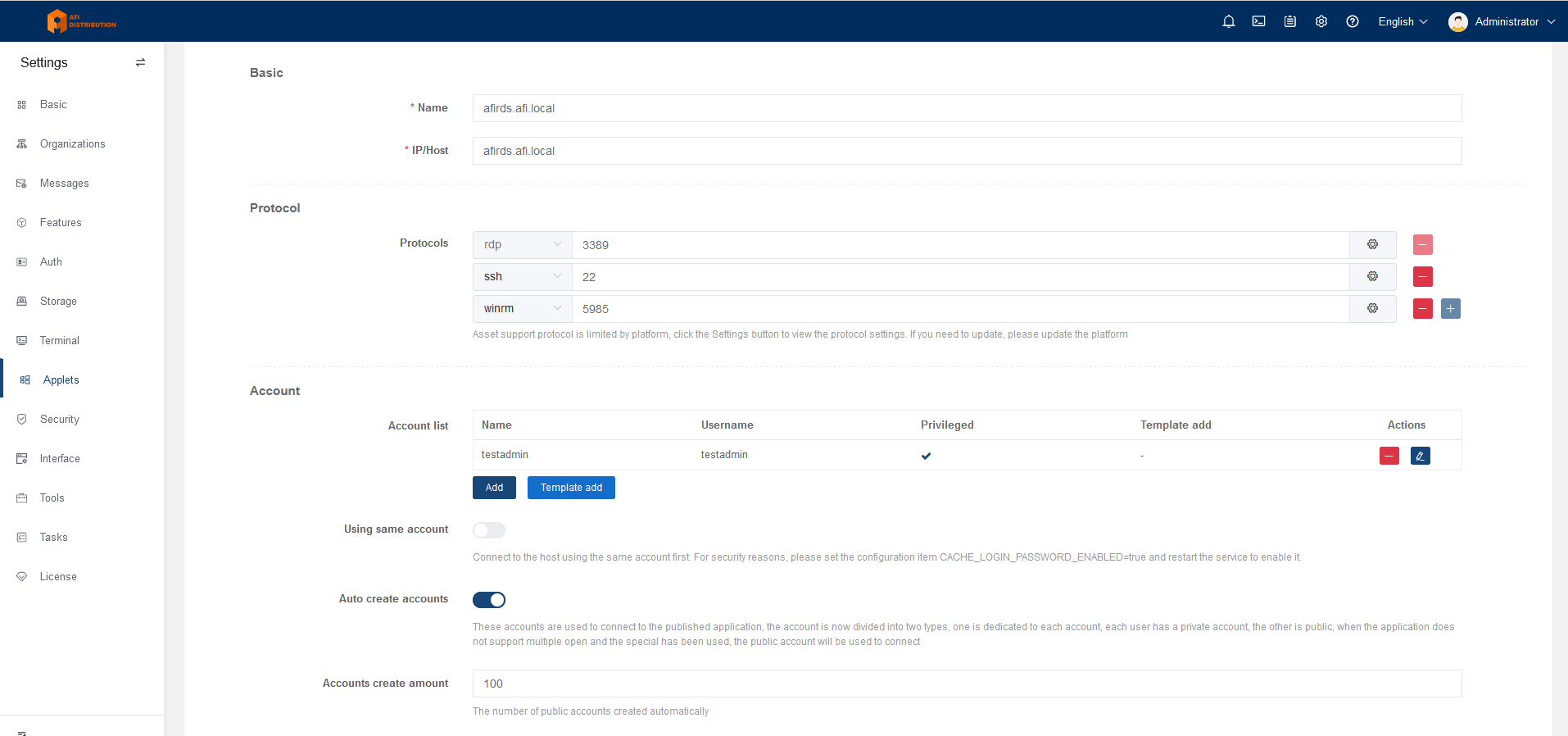1568x736 pixels.
Task: Delete the testadmin account row
Action: pyautogui.click(x=1389, y=456)
